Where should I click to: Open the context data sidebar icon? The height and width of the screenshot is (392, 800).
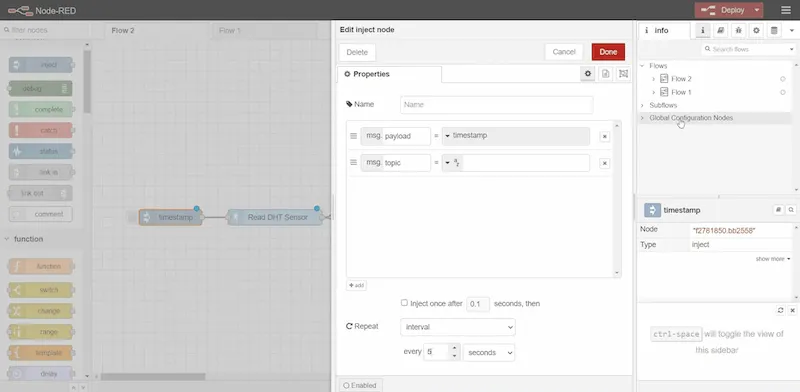pyautogui.click(x=774, y=31)
